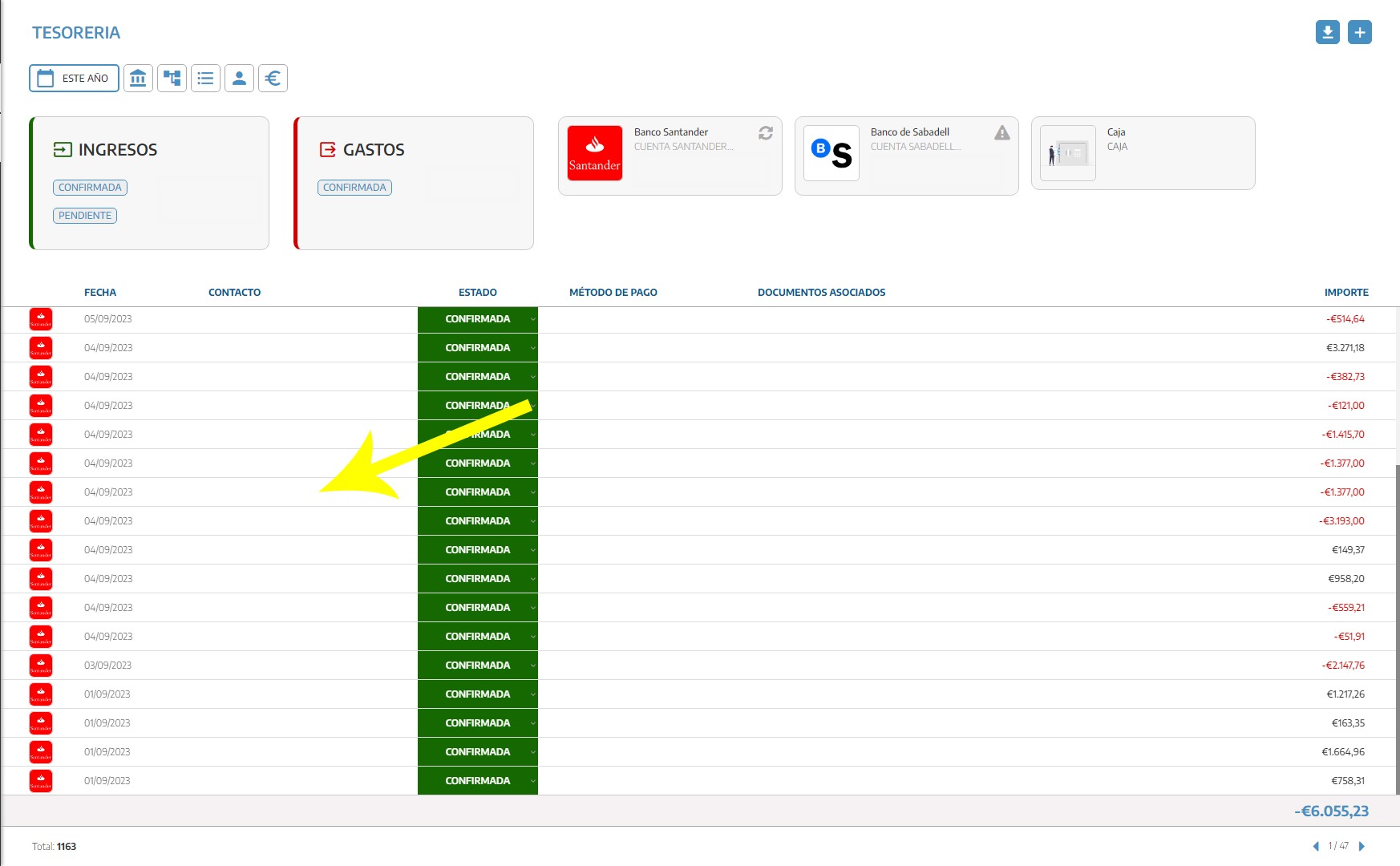Toggle CONFIRMADA filter under GASTOS

354,188
